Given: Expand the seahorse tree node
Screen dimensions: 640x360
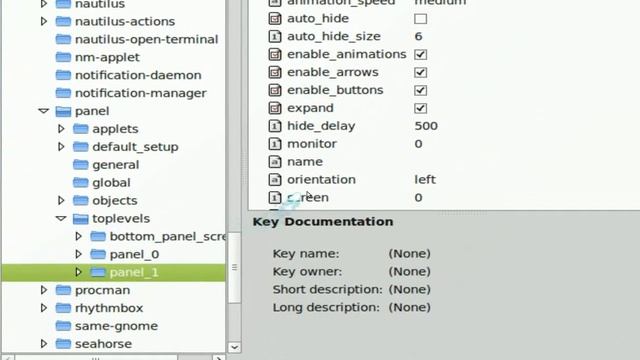Looking at the screenshot, I should tap(44, 344).
